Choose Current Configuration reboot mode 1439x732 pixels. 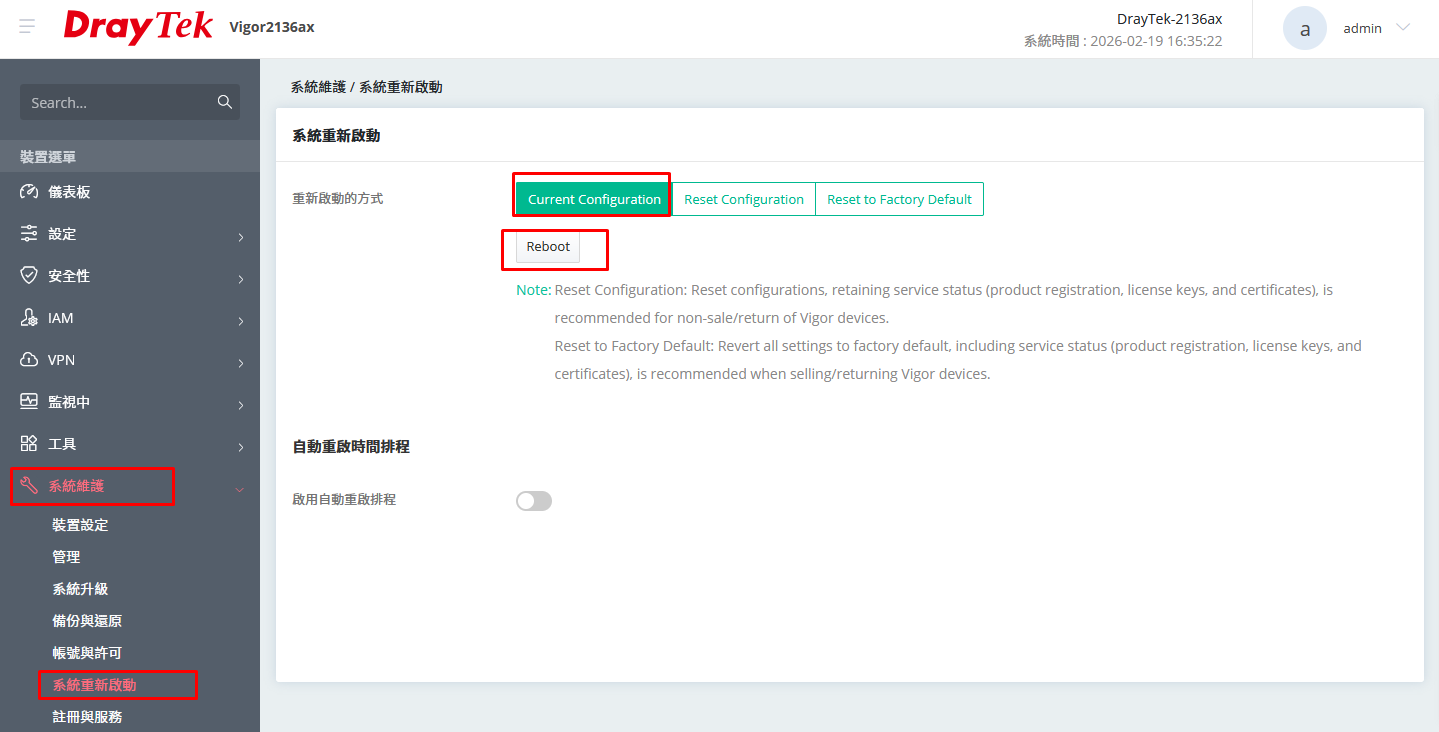tap(594, 199)
